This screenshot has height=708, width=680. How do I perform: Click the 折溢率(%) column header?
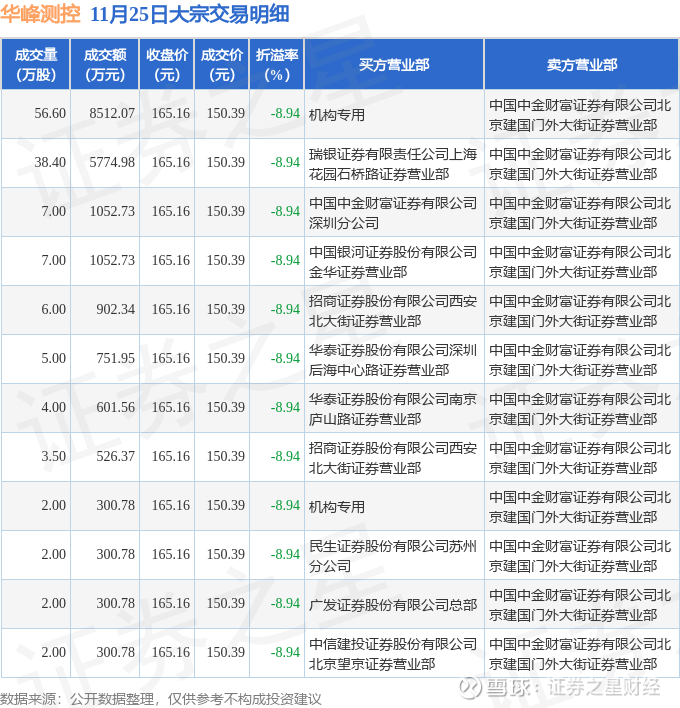277,65
